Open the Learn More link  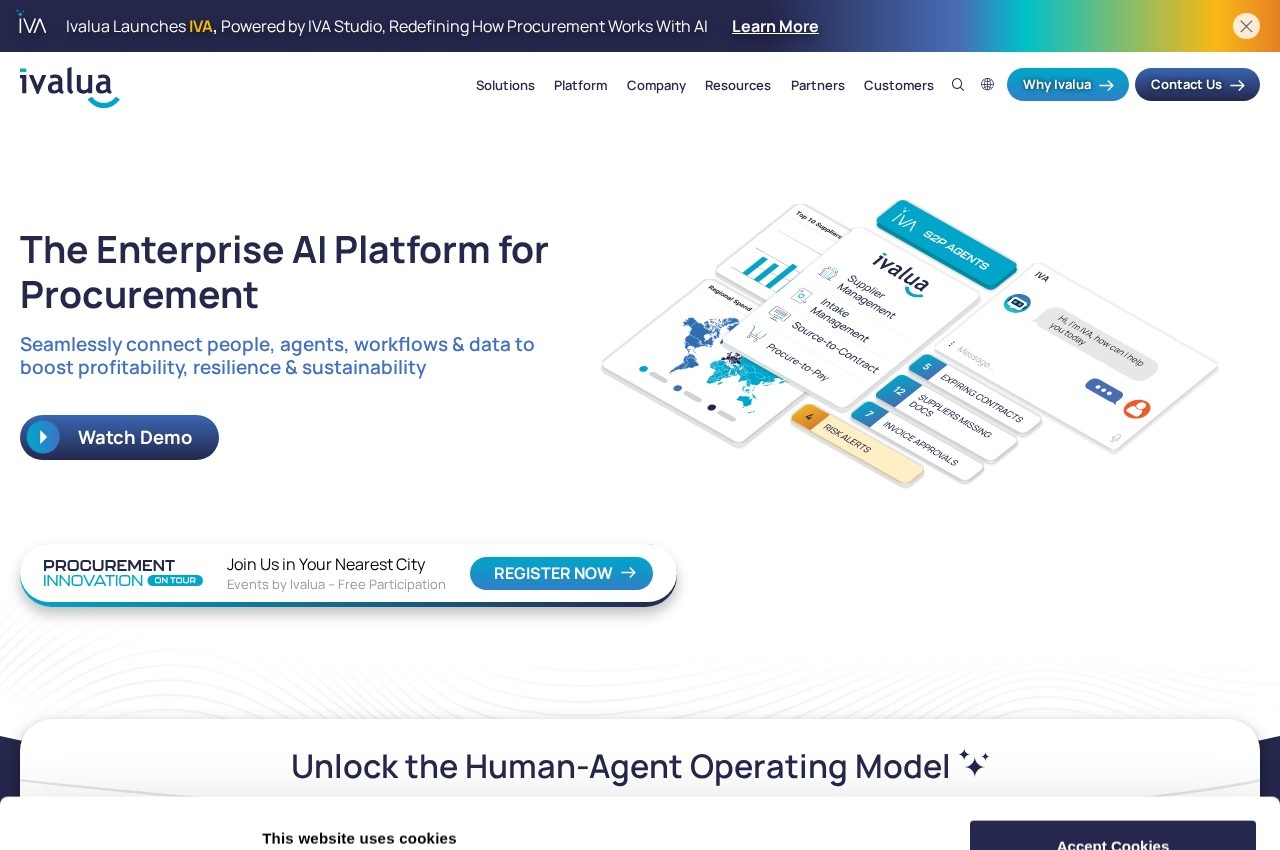pyautogui.click(x=775, y=26)
